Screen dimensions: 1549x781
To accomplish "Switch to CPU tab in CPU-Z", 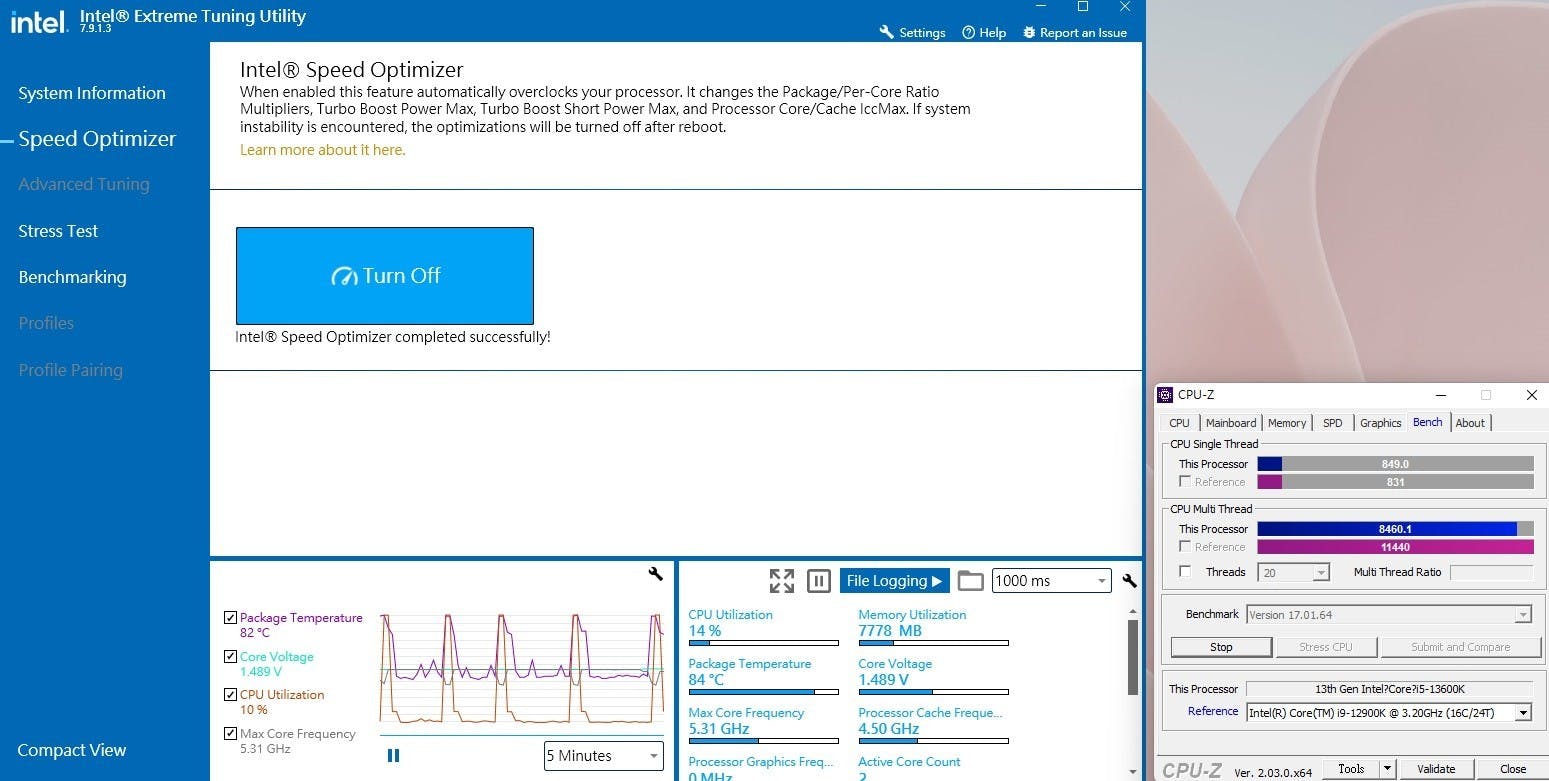I will 1180,423.
